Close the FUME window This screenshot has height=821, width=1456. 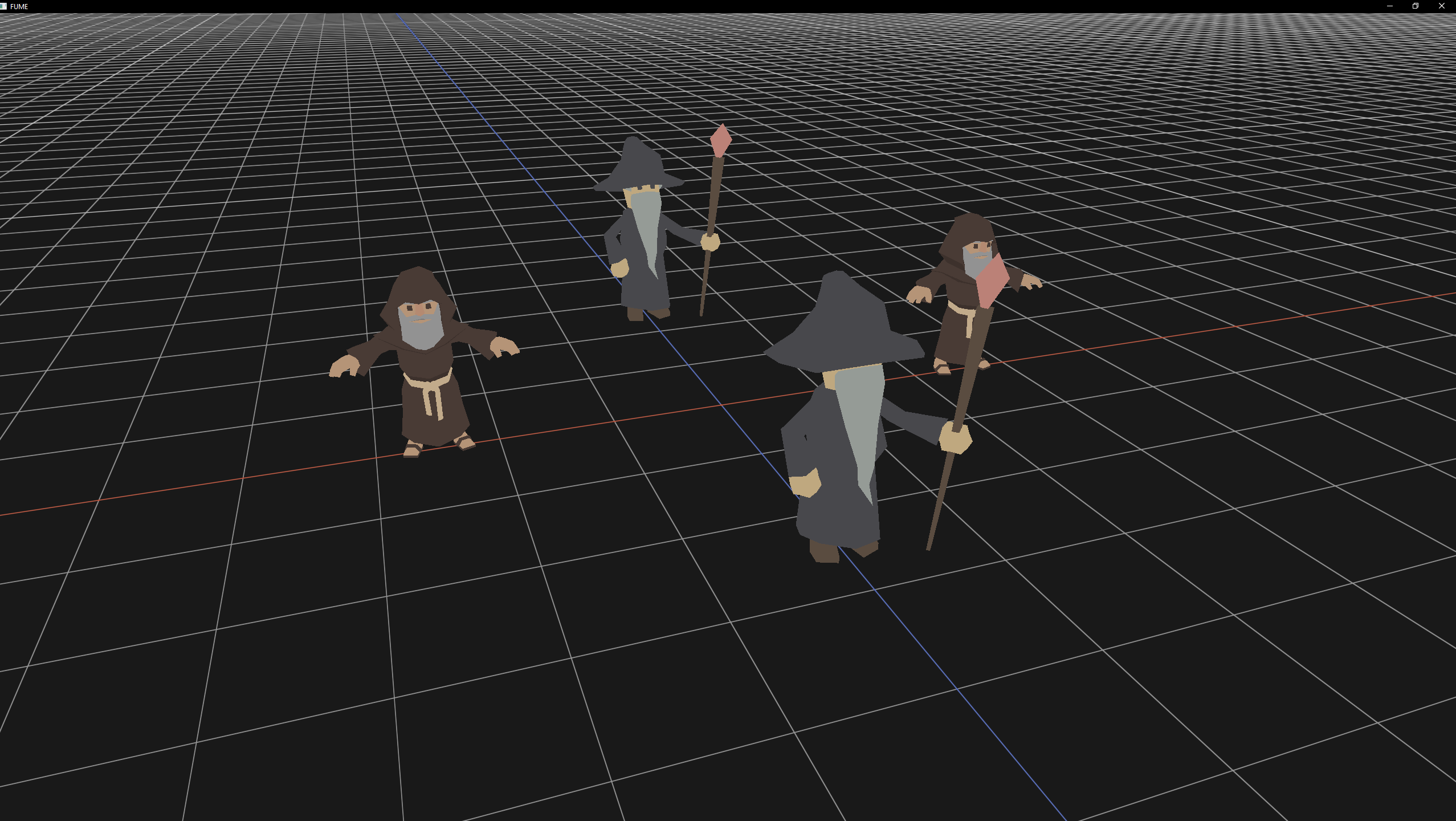click(x=1442, y=6)
